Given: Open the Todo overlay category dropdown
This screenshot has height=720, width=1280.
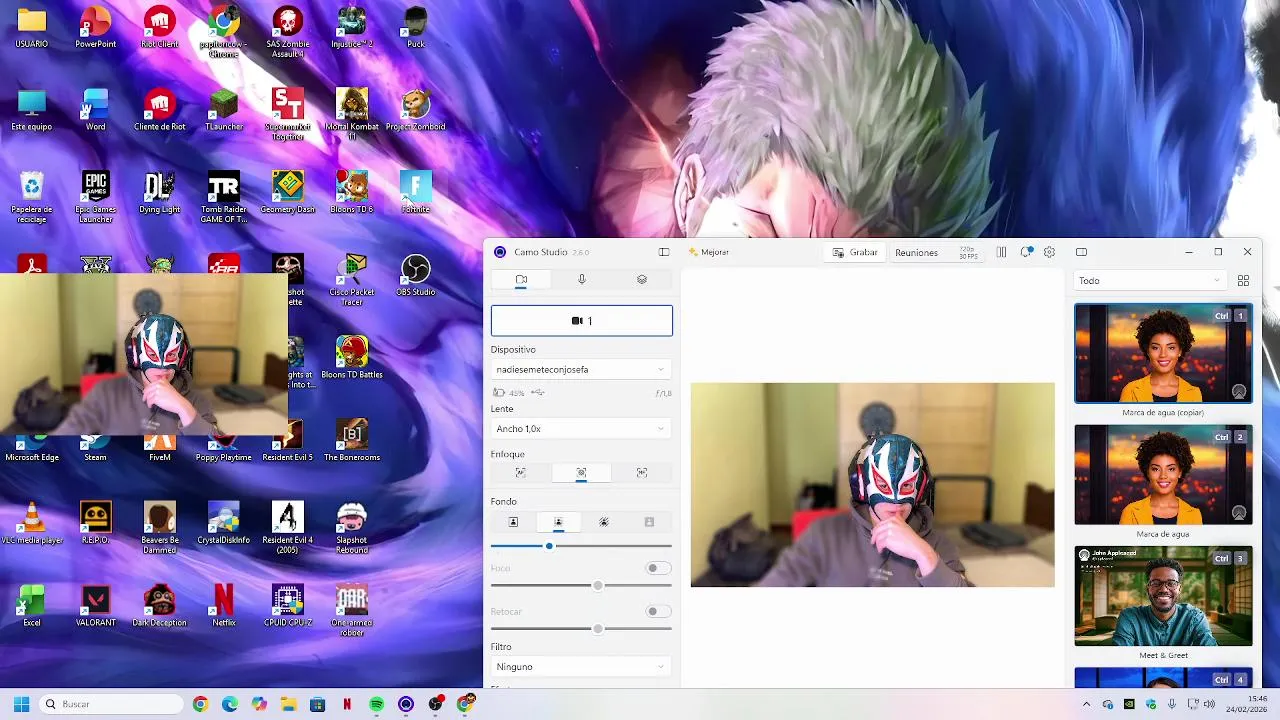Looking at the screenshot, I should point(1149,281).
